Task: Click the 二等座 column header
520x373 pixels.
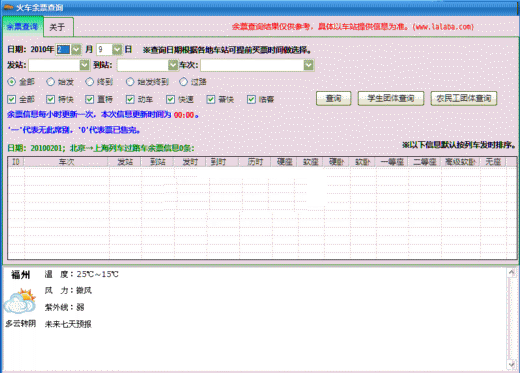Action: coord(425,162)
